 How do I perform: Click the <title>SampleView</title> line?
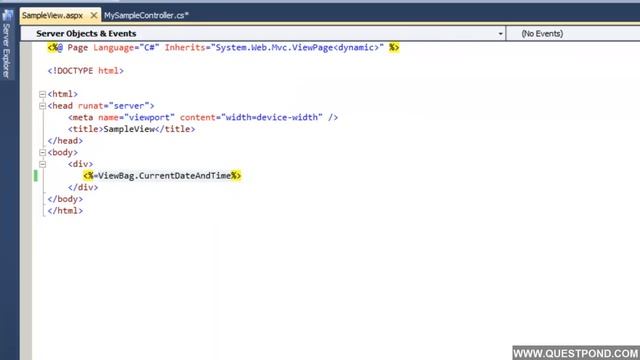131,129
